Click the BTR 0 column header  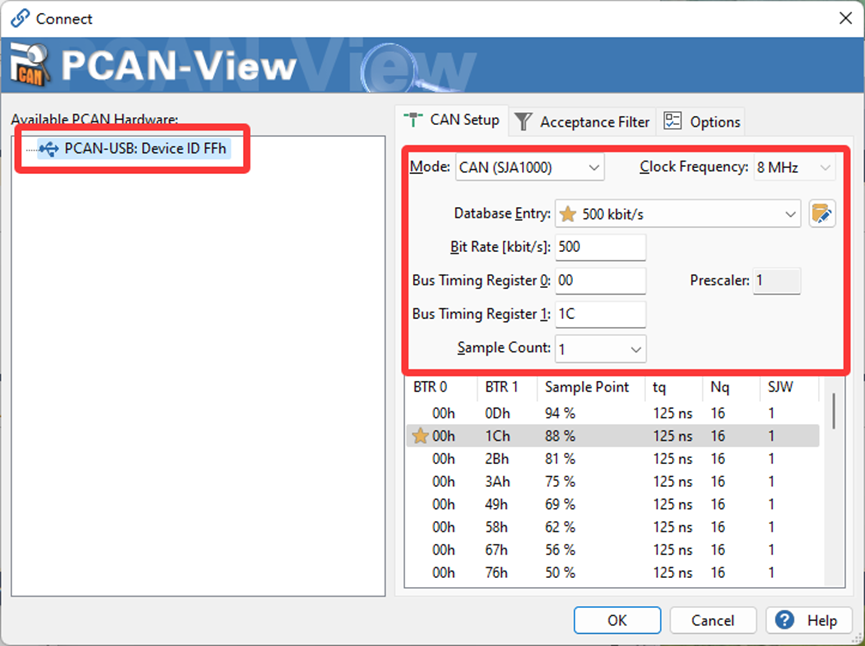tap(441, 387)
